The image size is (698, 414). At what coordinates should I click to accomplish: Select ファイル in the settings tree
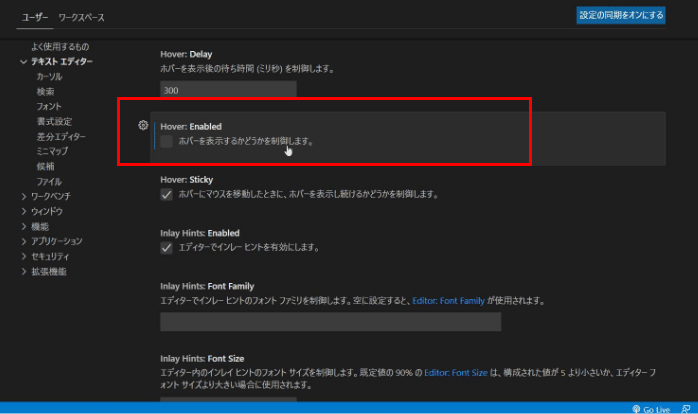[x=49, y=182]
